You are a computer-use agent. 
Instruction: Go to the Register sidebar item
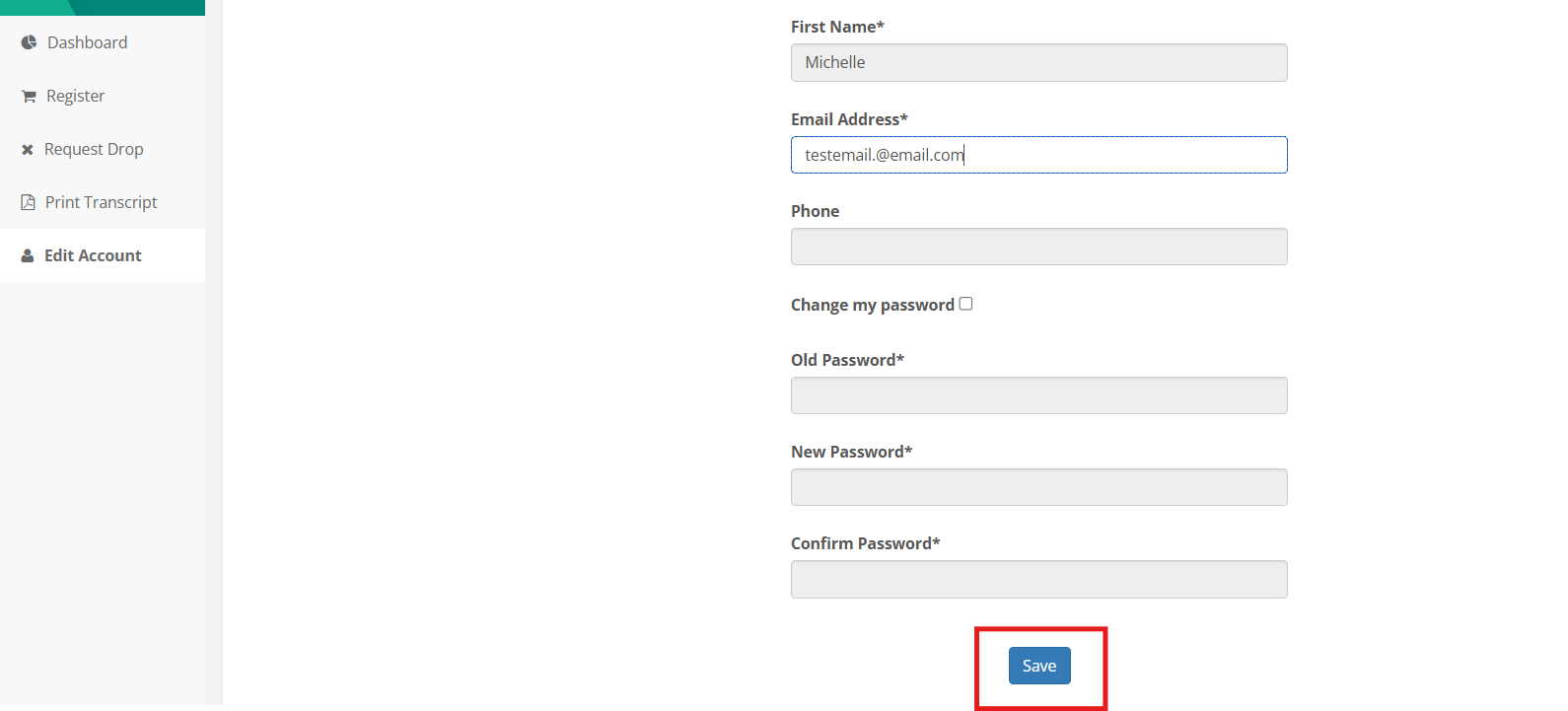tap(75, 96)
